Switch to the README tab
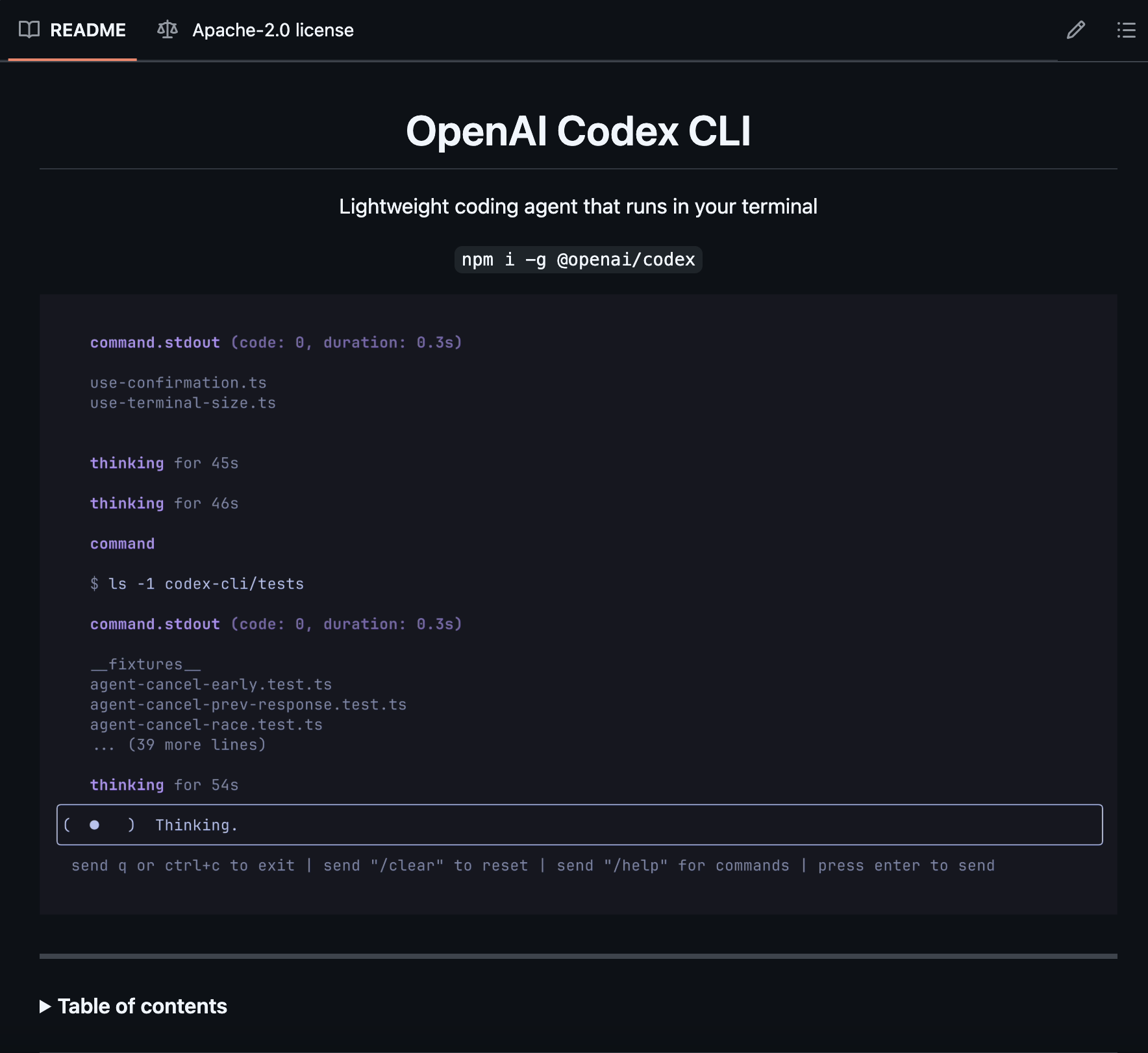Viewport: 1148px width, 1053px height. (x=88, y=30)
